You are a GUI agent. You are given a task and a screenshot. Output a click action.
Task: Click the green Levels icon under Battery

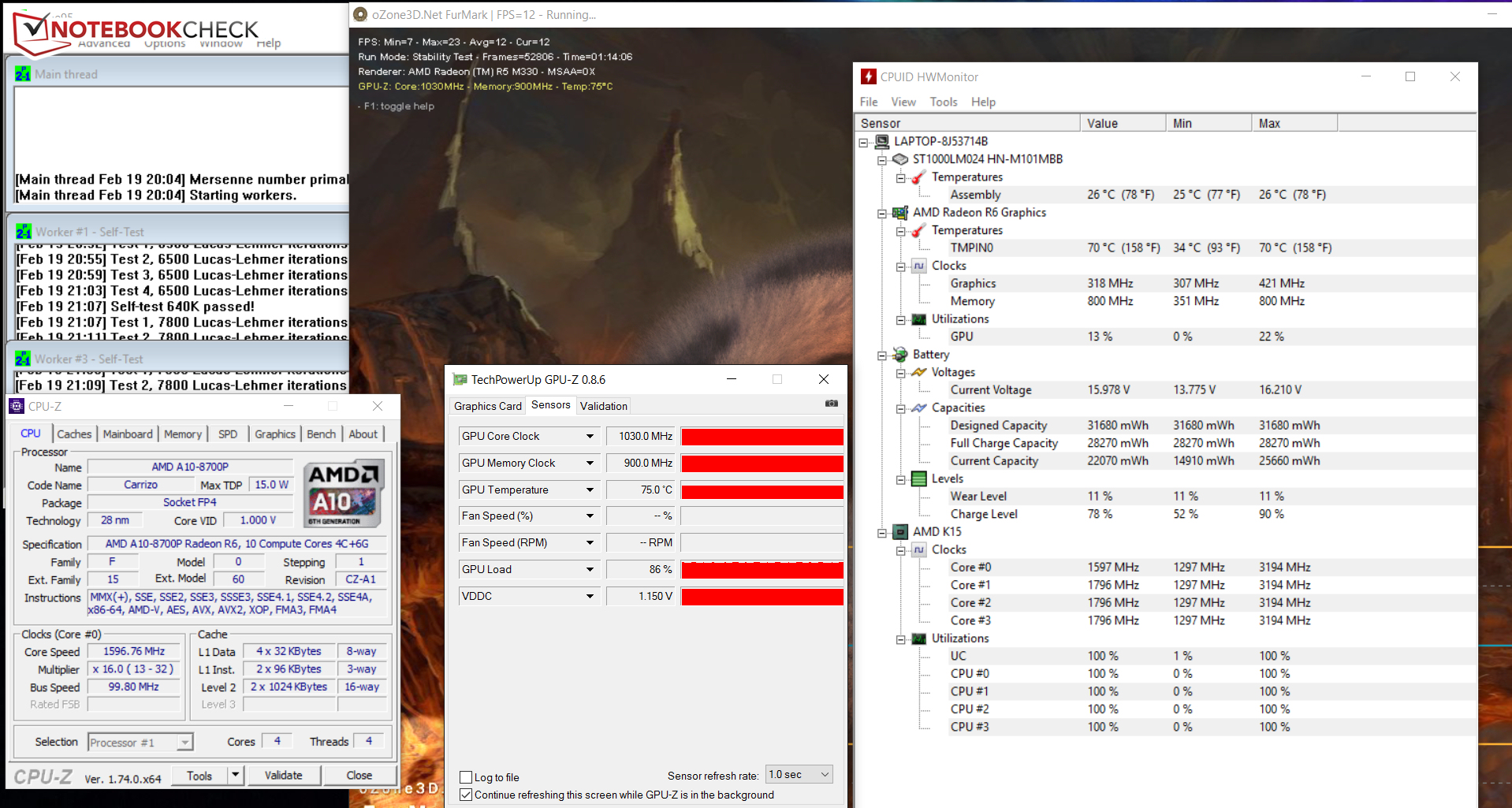[918, 478]
